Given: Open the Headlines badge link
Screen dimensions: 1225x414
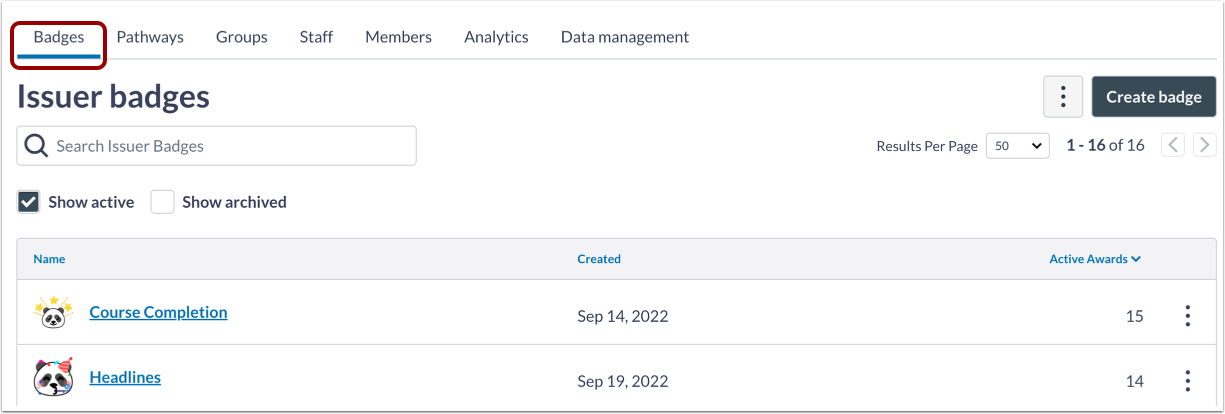Looking at the screenshot, I should click(x=125, y=377).
